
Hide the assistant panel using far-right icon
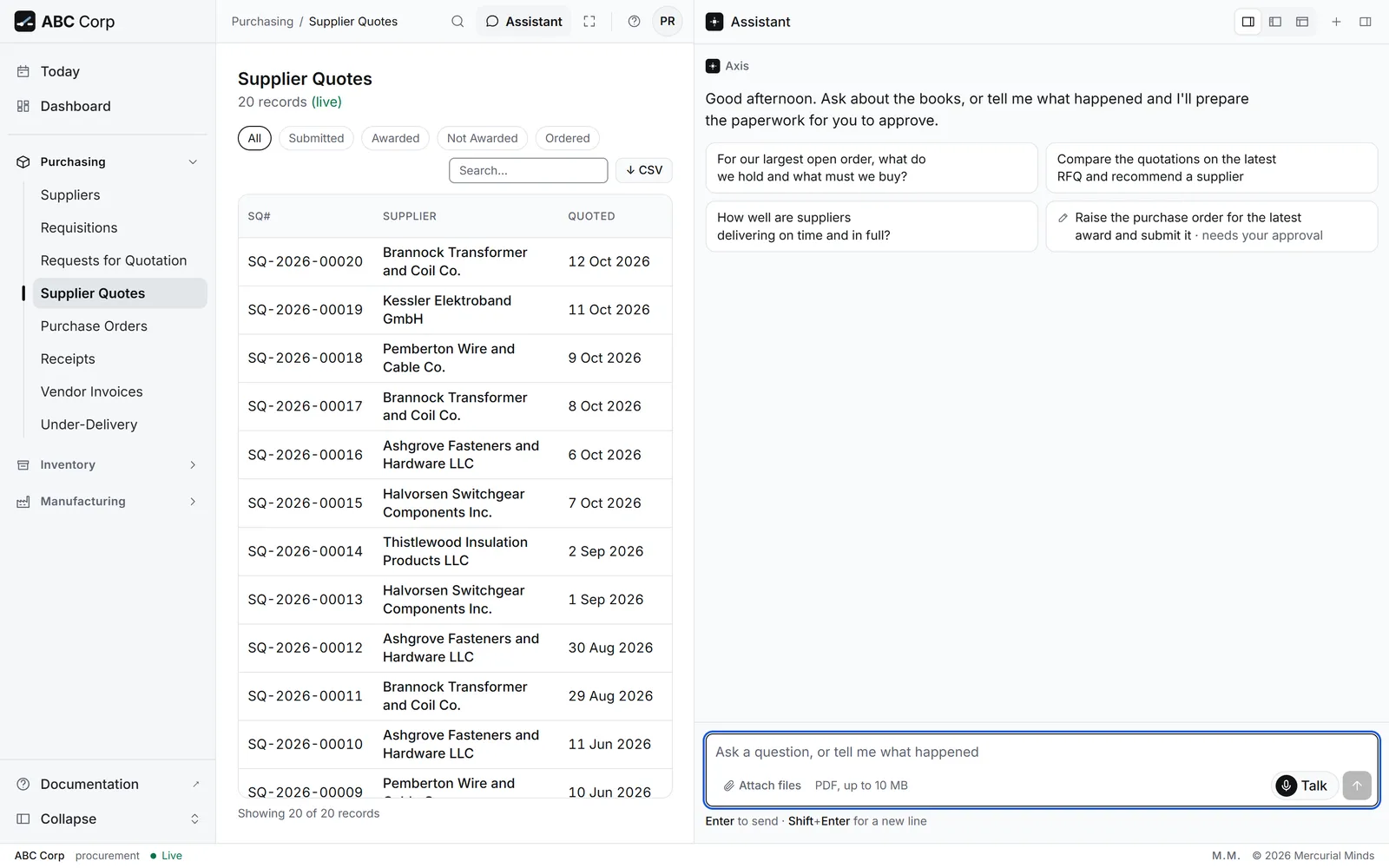tap(1366, 22)
